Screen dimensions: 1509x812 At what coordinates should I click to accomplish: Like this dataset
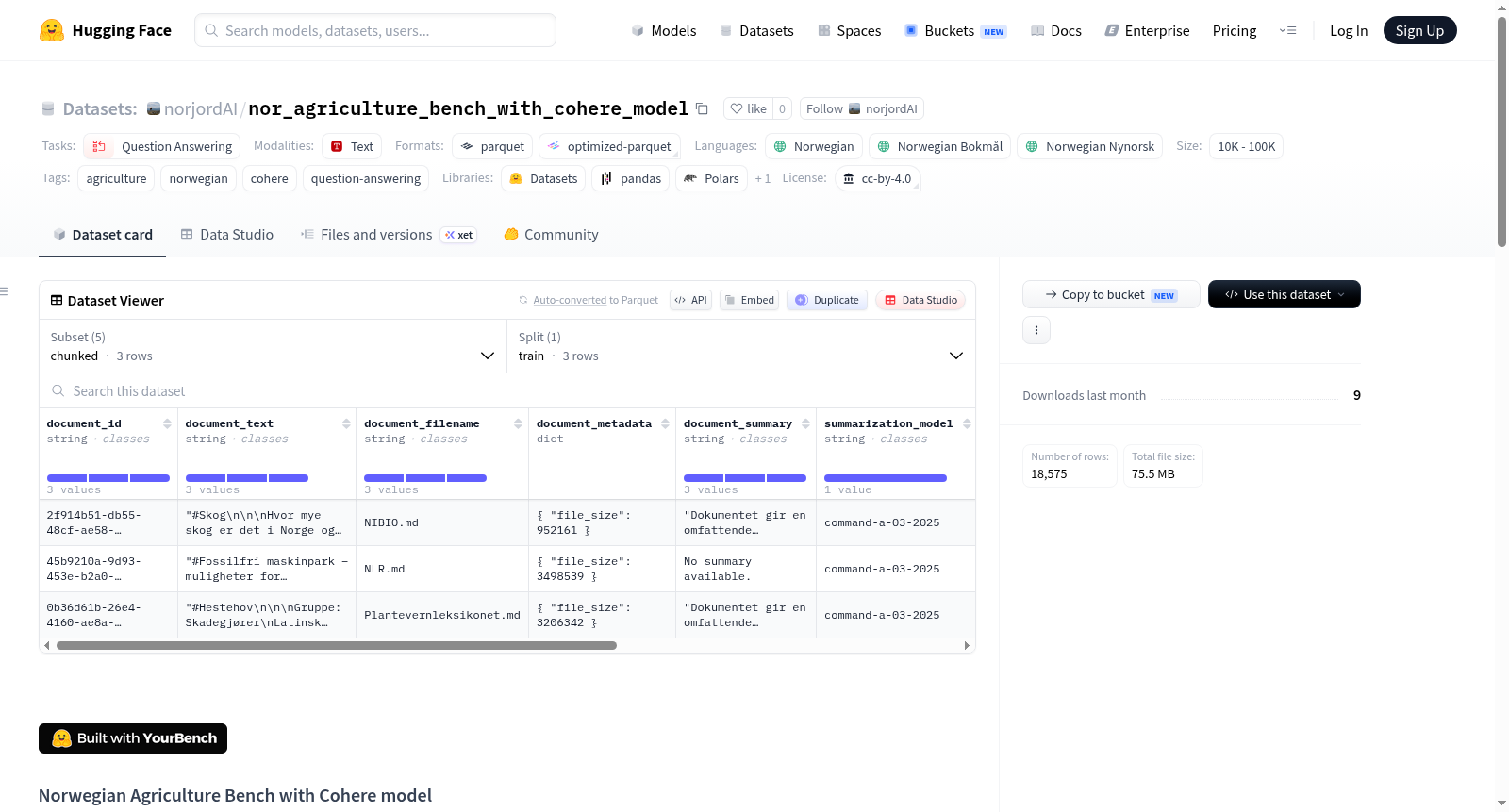coord(748,108)
